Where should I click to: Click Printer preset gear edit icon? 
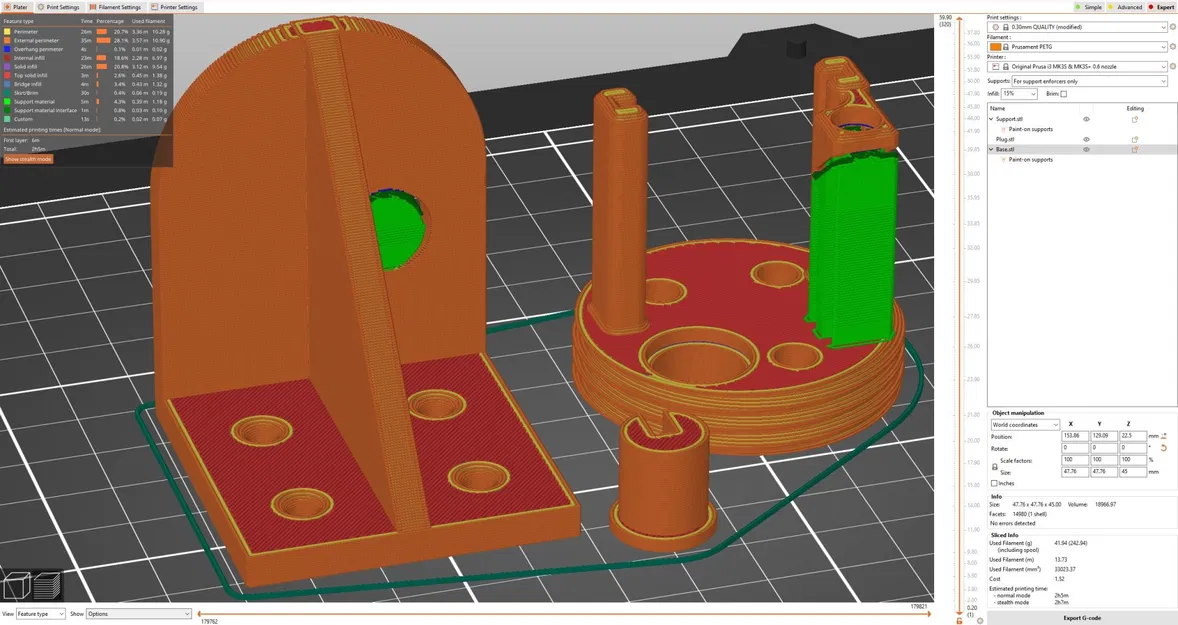pos(1173,67)
